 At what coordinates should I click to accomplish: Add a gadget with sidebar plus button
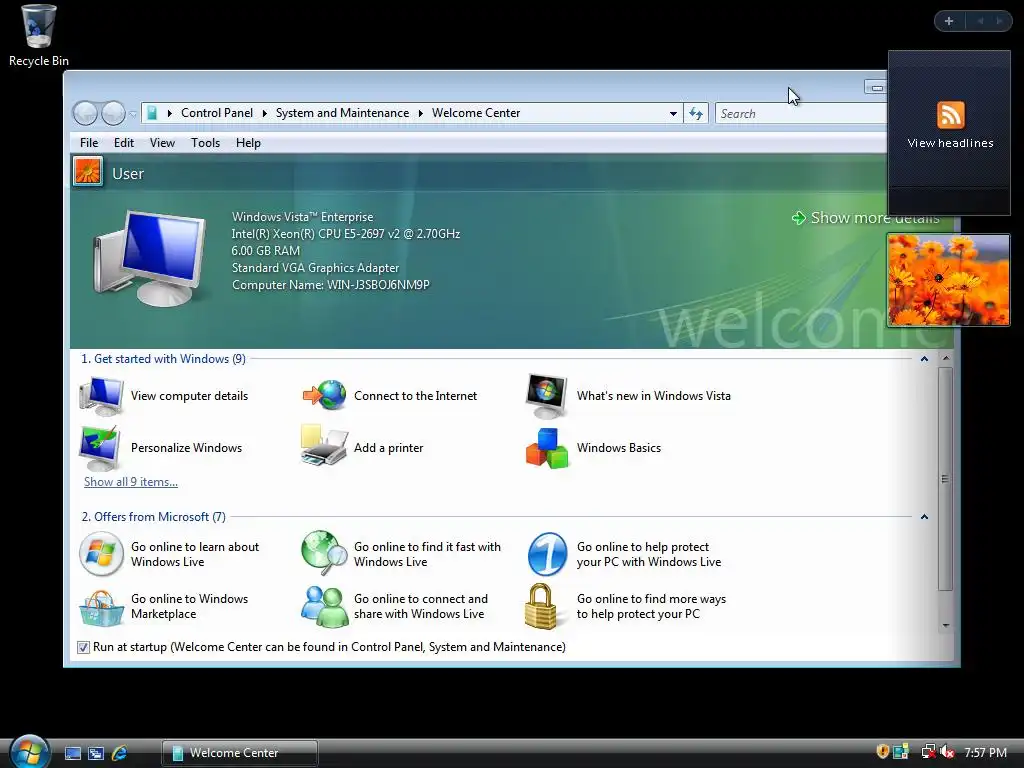coord(949,21)
